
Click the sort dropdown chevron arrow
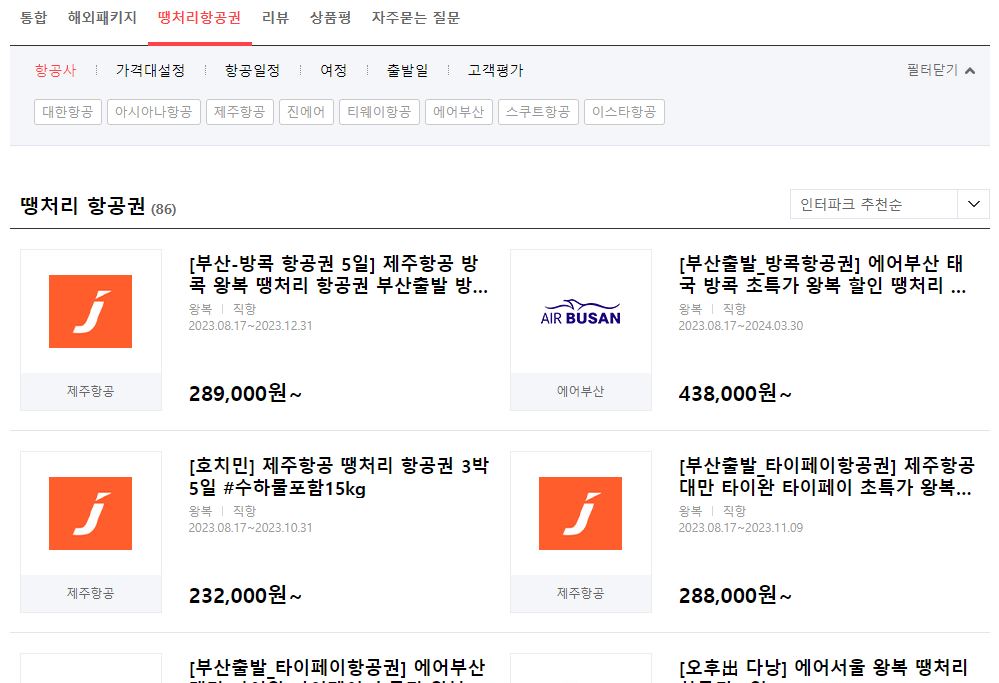click(974, 204)
